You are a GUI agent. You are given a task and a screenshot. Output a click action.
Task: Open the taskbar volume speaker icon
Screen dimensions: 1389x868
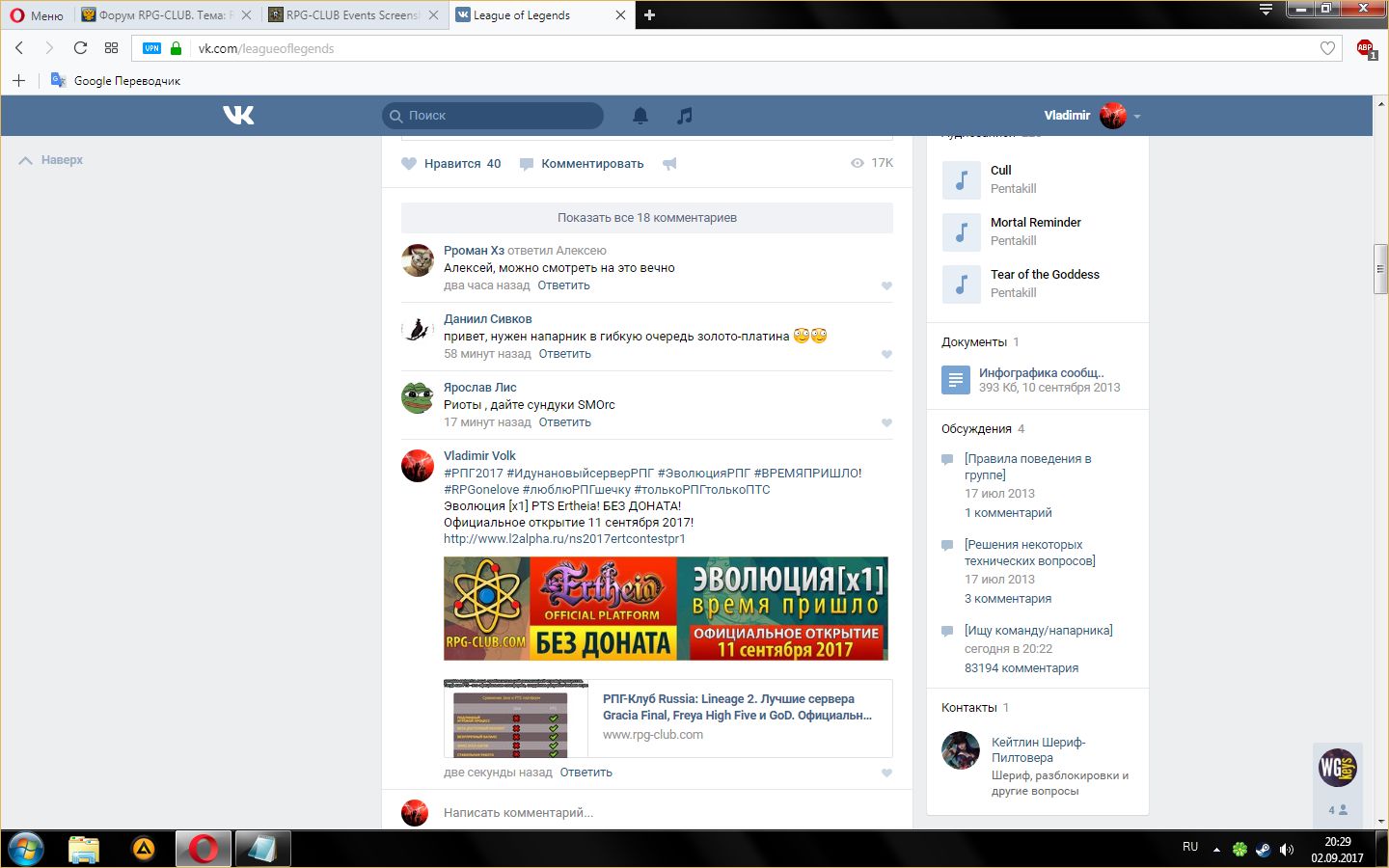tap(1286, 850)
